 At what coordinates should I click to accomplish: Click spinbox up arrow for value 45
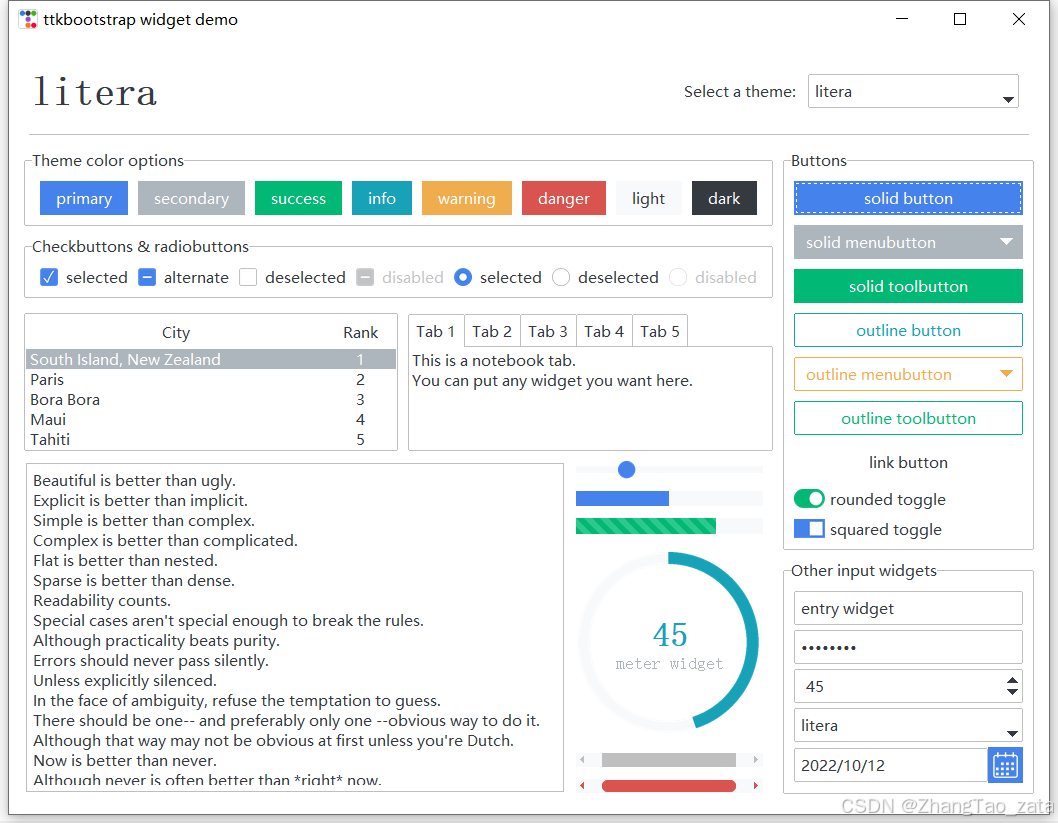pyautogui.click(x=1011, y=680)
